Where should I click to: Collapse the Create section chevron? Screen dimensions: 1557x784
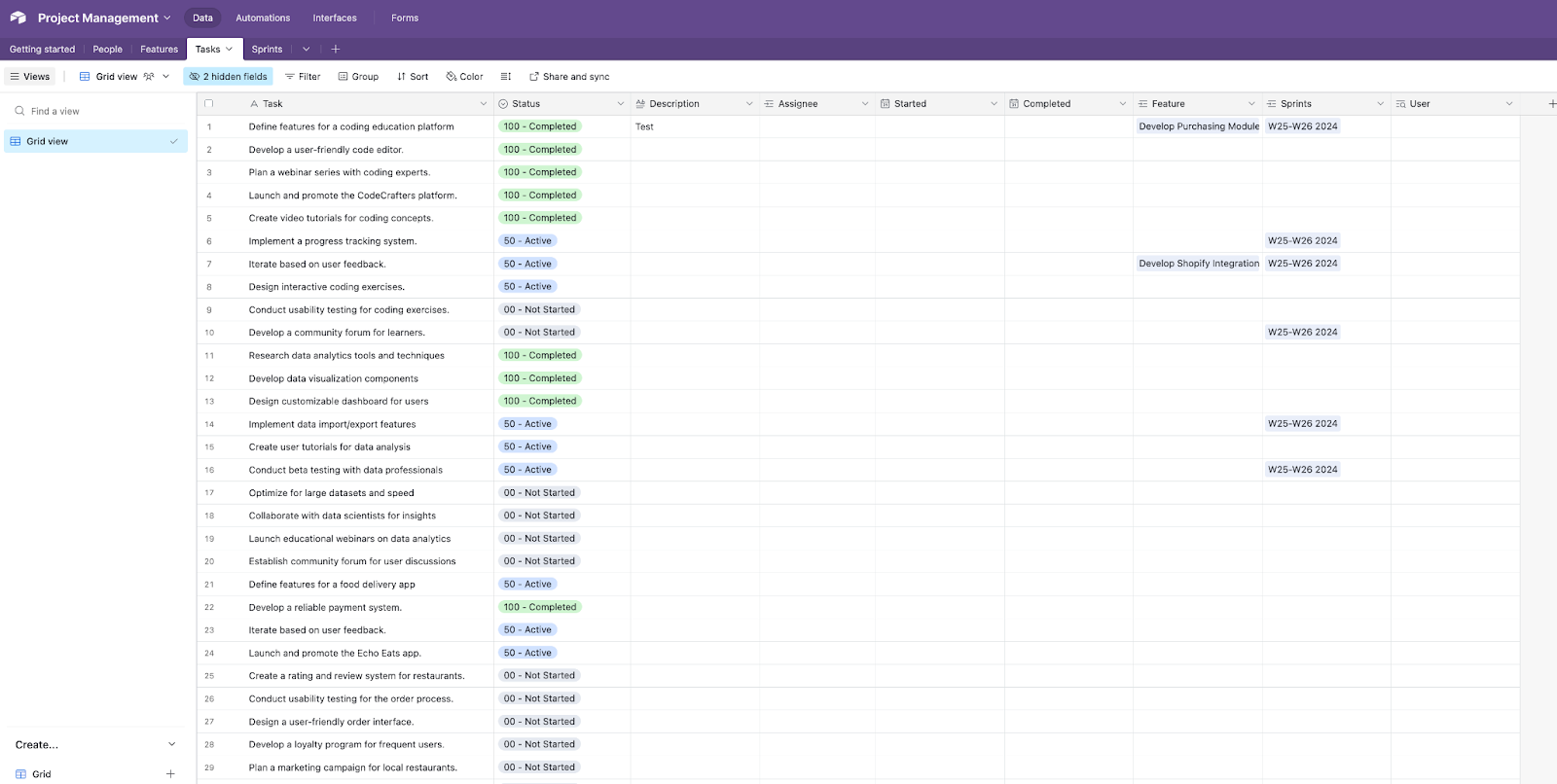[x=172, y=745]
